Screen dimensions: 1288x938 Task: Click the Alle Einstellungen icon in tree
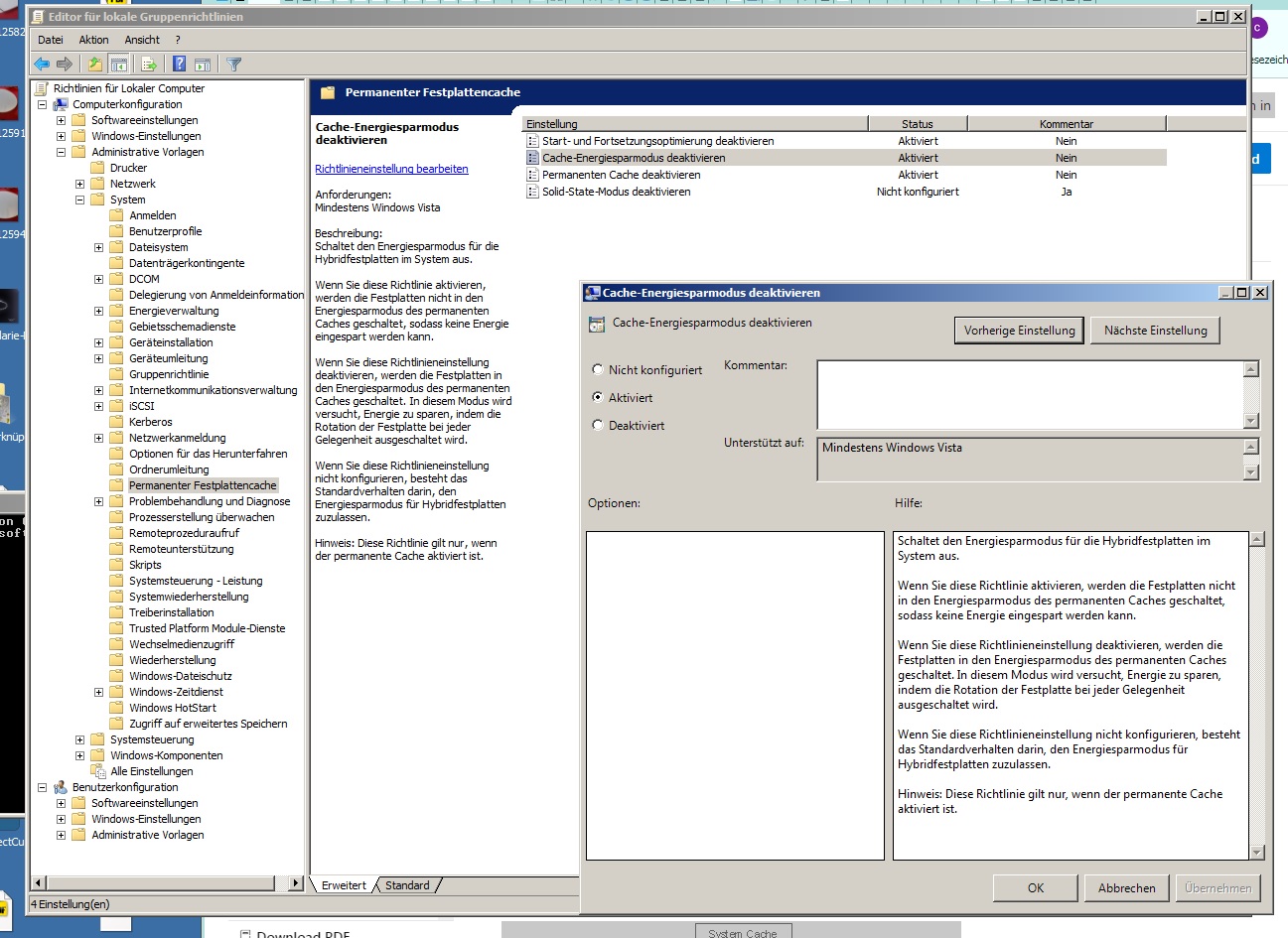[x=98, y=771]
